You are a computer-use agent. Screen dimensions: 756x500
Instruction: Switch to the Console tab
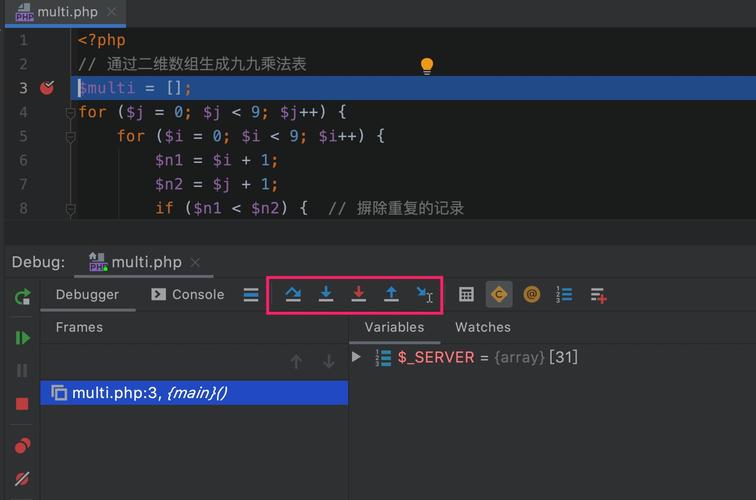(188, 295)
